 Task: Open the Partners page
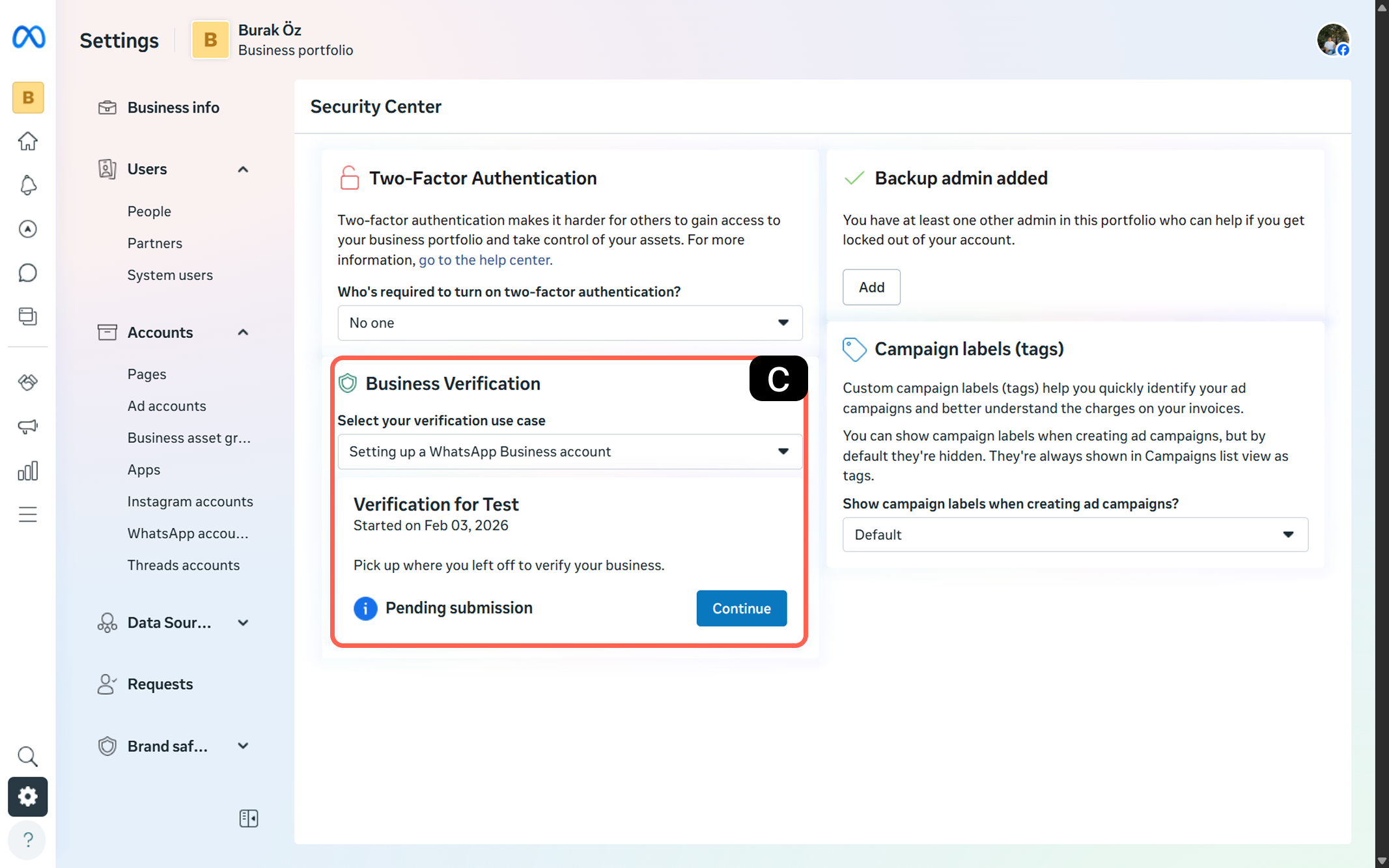155,243
